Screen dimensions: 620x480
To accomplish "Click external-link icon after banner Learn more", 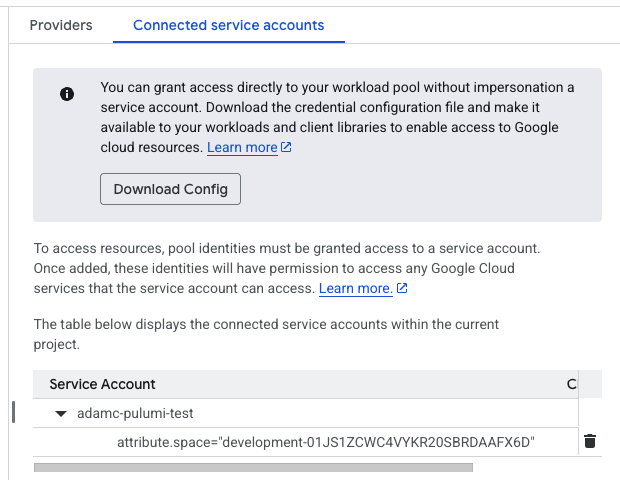I will pyautogui.click(x=287, y=148).
